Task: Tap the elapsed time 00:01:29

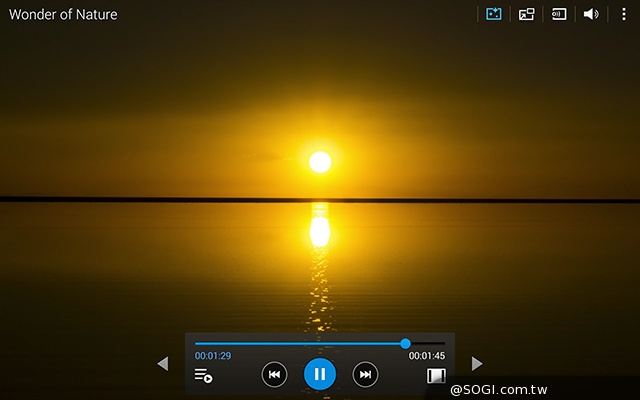Action: [213, 356]
